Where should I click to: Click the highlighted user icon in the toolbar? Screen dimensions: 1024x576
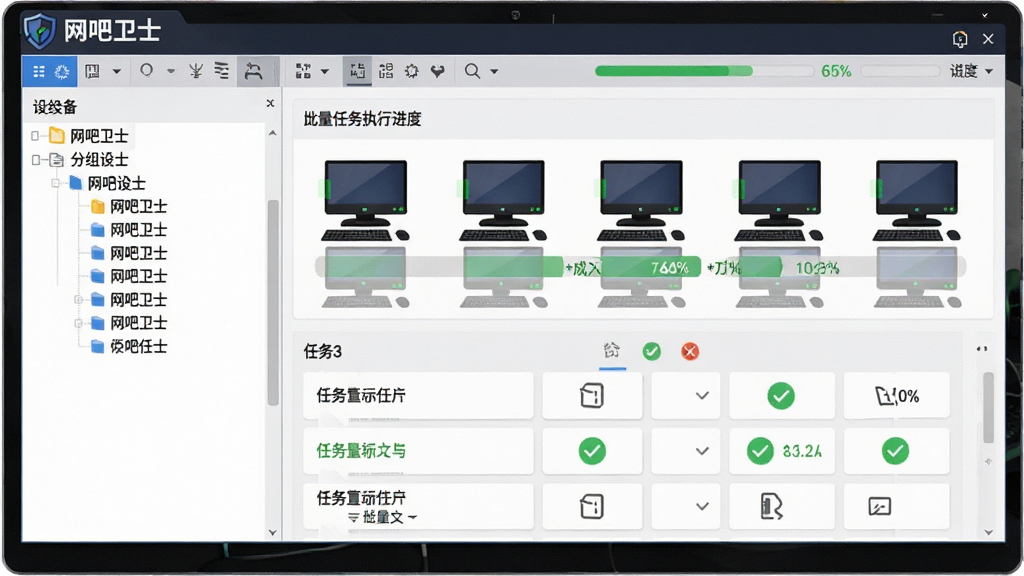click(x=253, y=71)
